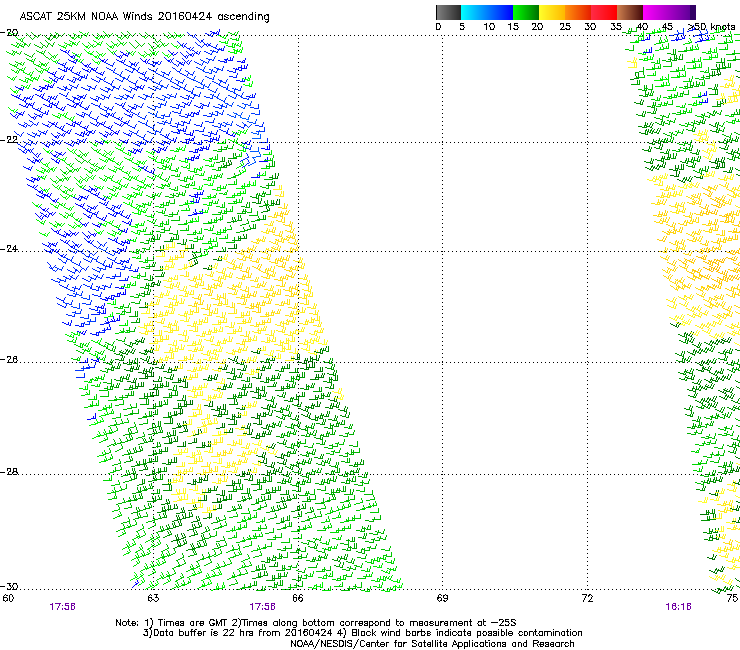Image resolution: width=740 pixels, height=650 pixels.
Task: Click the '-22' latitude axis label
Action: tap(9, 139)
